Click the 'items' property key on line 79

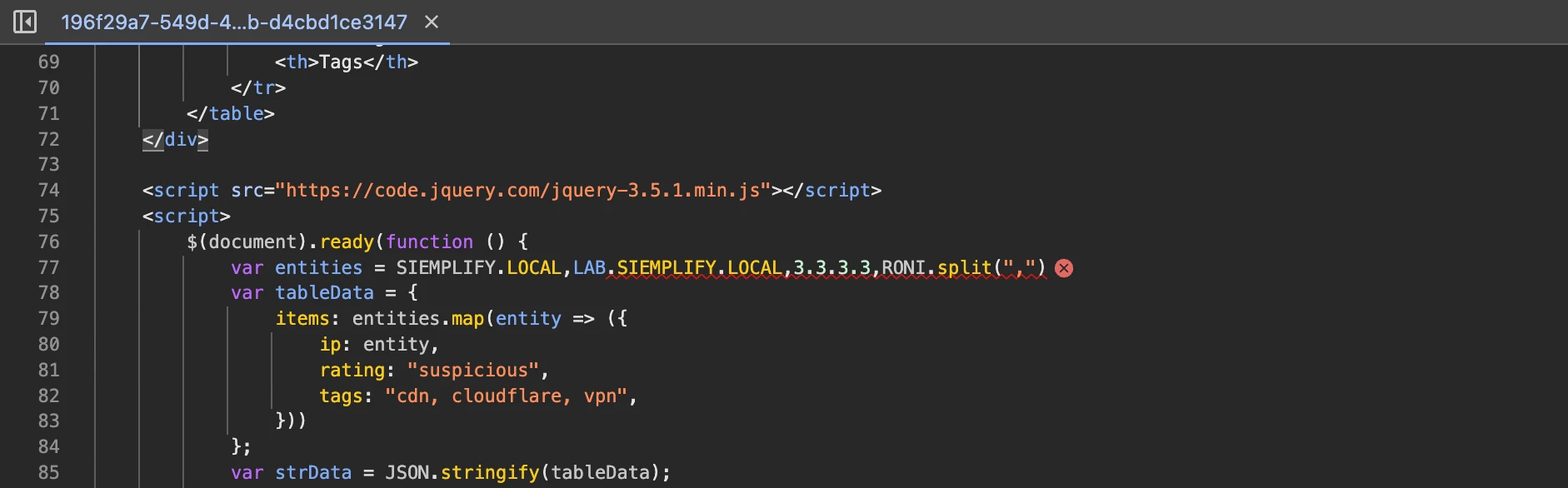[302, 318]
